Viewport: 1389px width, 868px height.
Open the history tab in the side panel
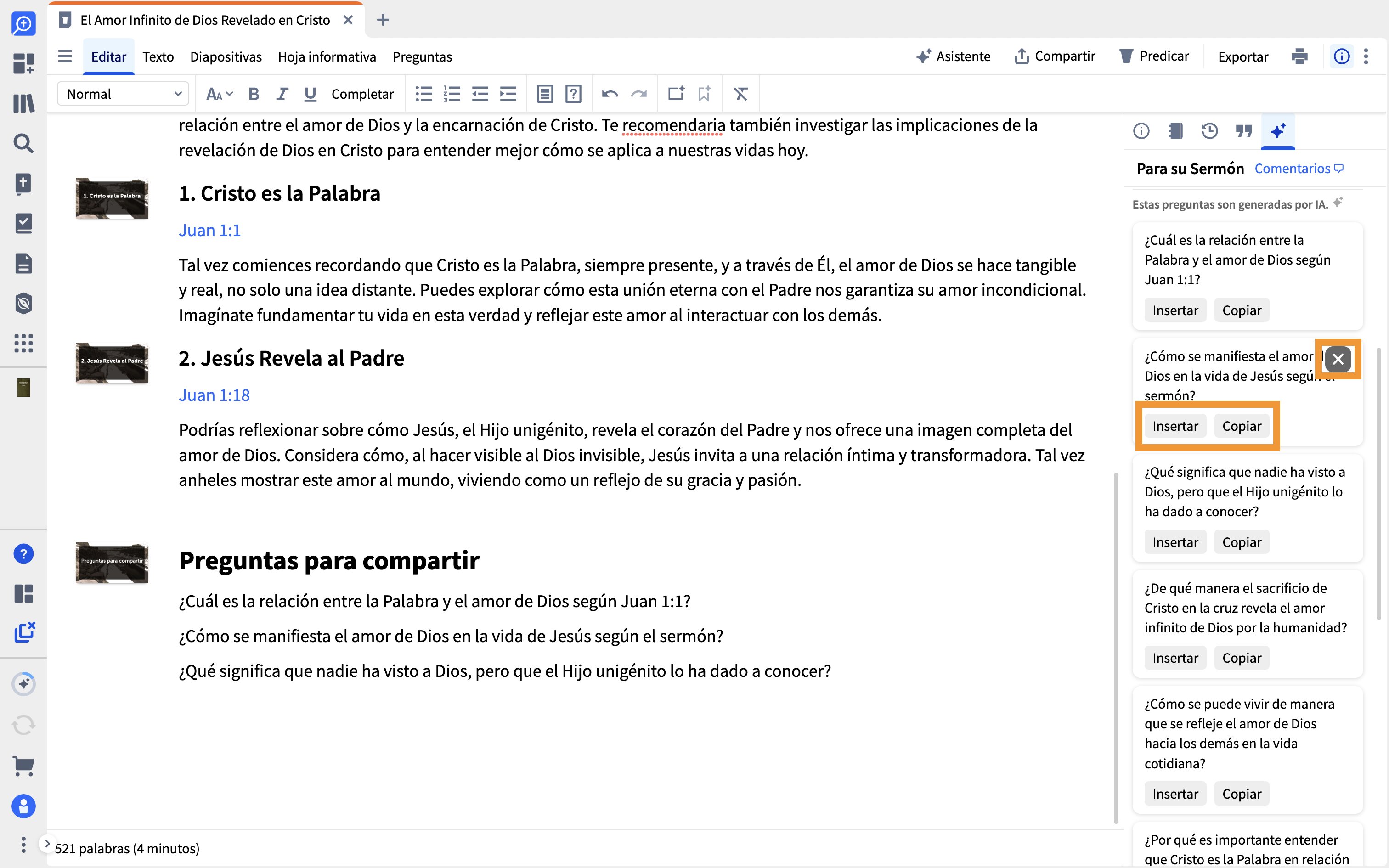click(x=1209, y=131)
